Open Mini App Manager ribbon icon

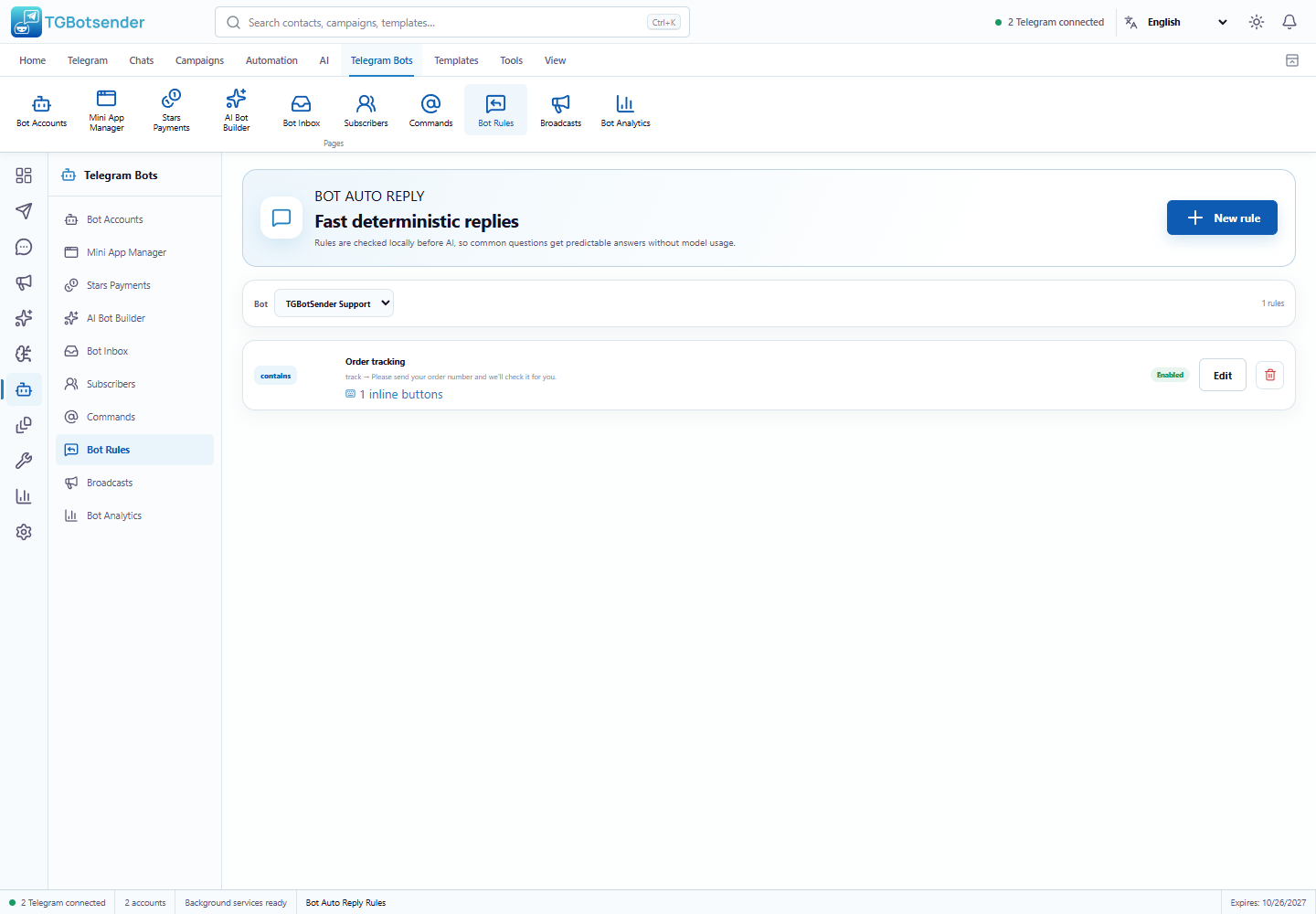click(107, 110)
